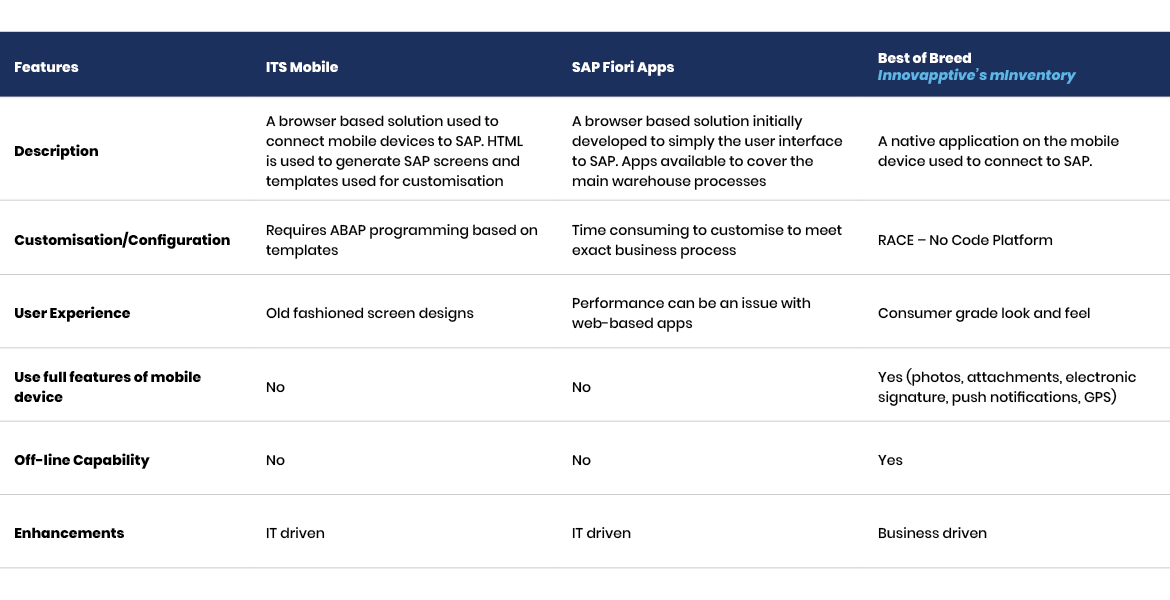Click the native application description cell
The width and height of the screenshot is (1170, 600).
(998, 151)
